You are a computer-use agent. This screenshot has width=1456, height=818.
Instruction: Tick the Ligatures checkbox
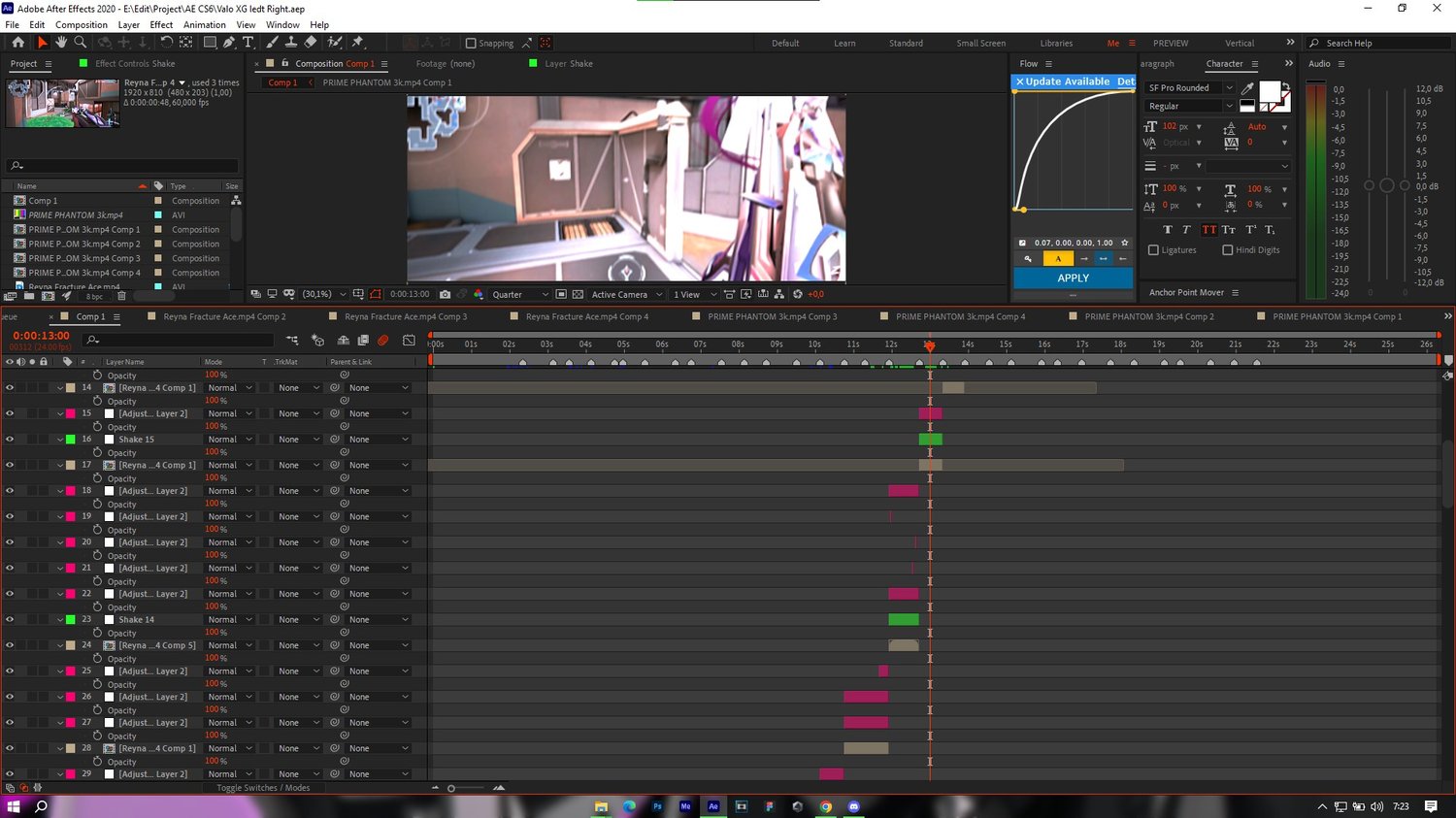pyautogui.click(x=1153, y=250)
